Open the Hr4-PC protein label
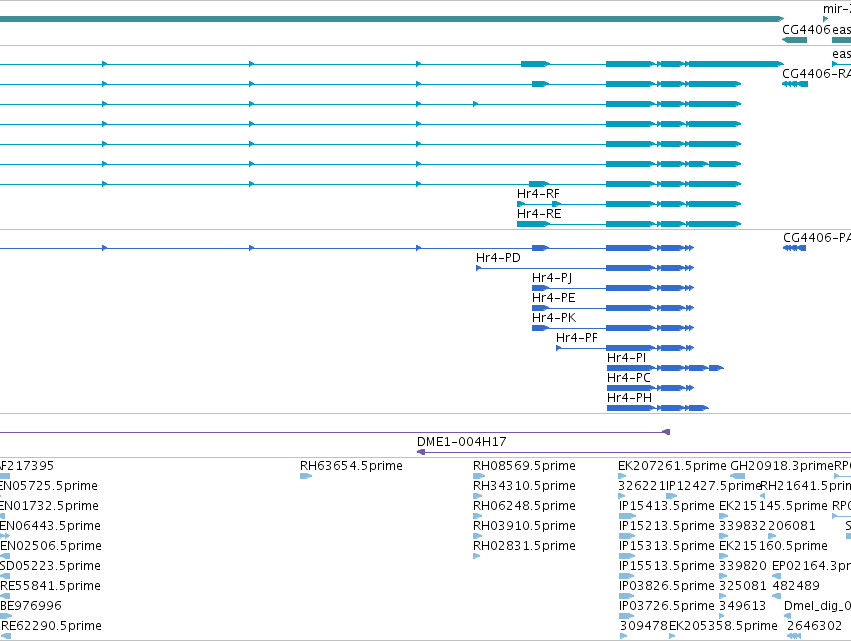851x641 pixels. tap(628, 378)
